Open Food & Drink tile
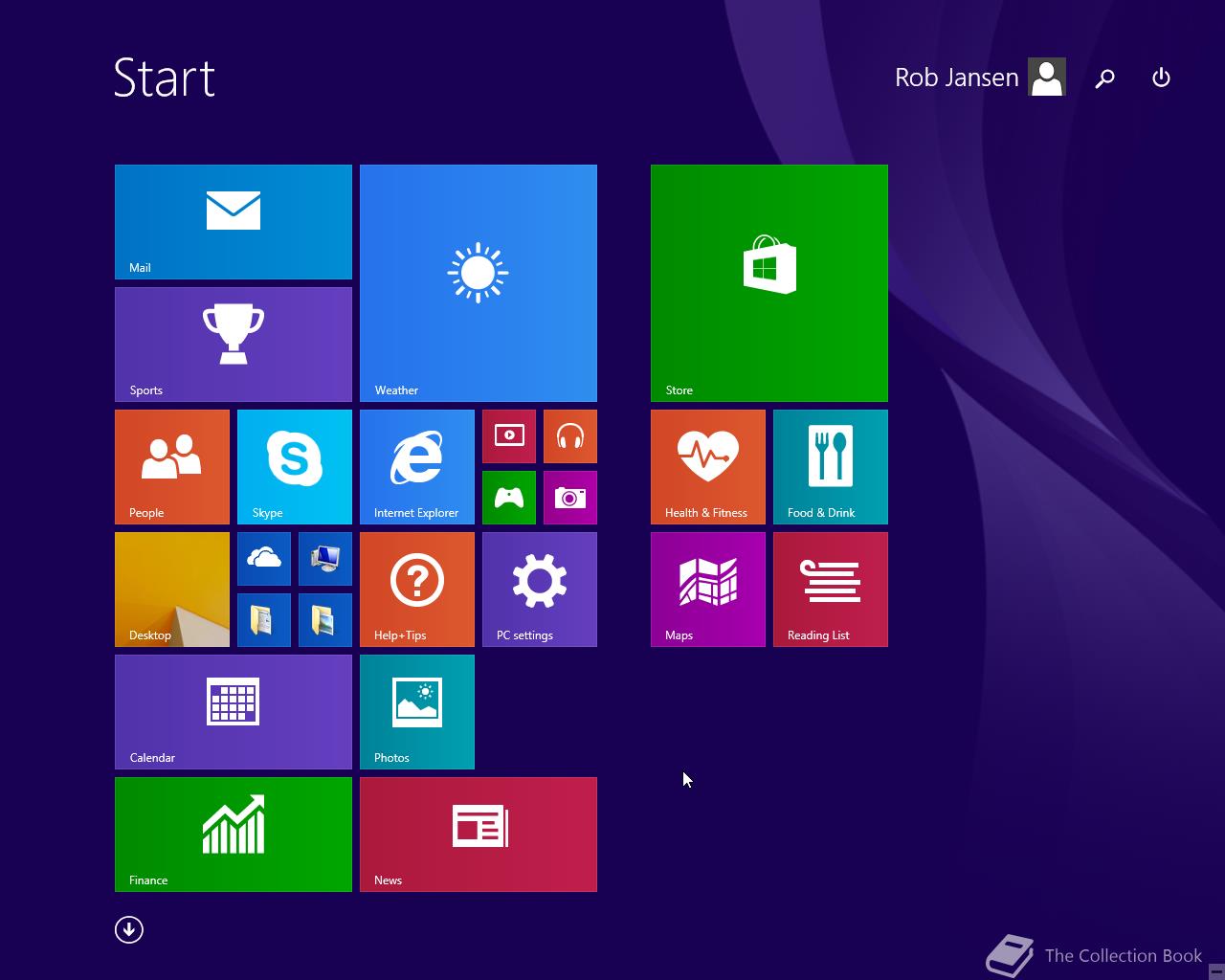The width and height of the screenshot is (1225, 980). pyautogui.click(x=831, y=467)
